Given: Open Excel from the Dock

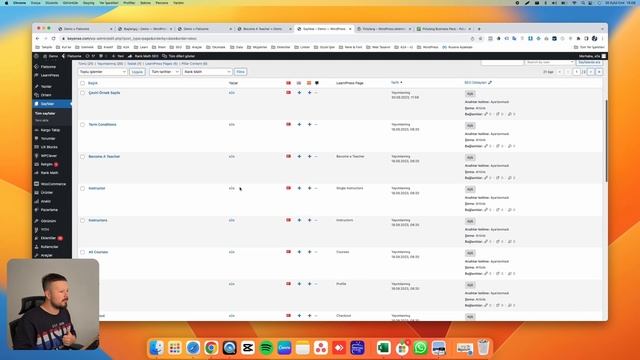Looking at the screenshot, I should pos(383,348).
